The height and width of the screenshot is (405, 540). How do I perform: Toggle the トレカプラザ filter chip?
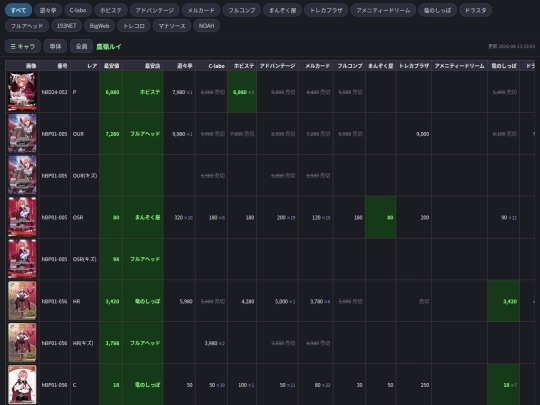pyautogui.click(x=326, y=10)
